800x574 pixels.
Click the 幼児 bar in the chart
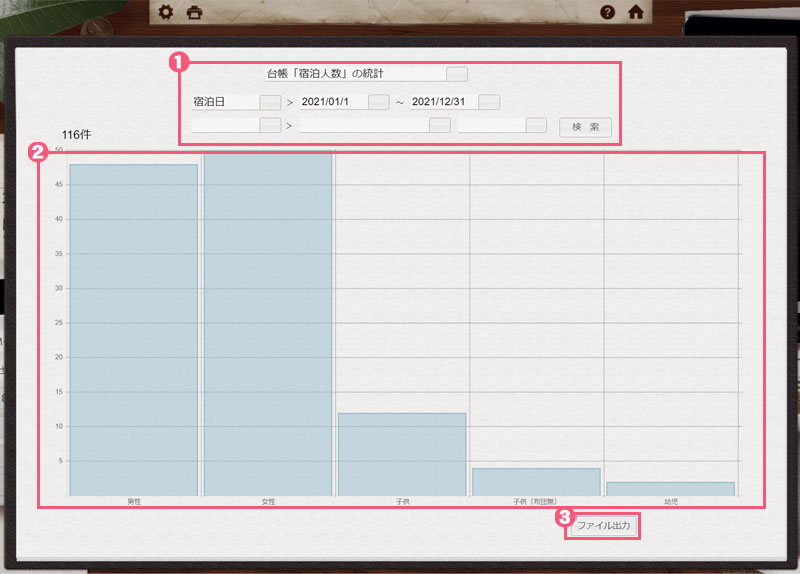pos(670,489)
